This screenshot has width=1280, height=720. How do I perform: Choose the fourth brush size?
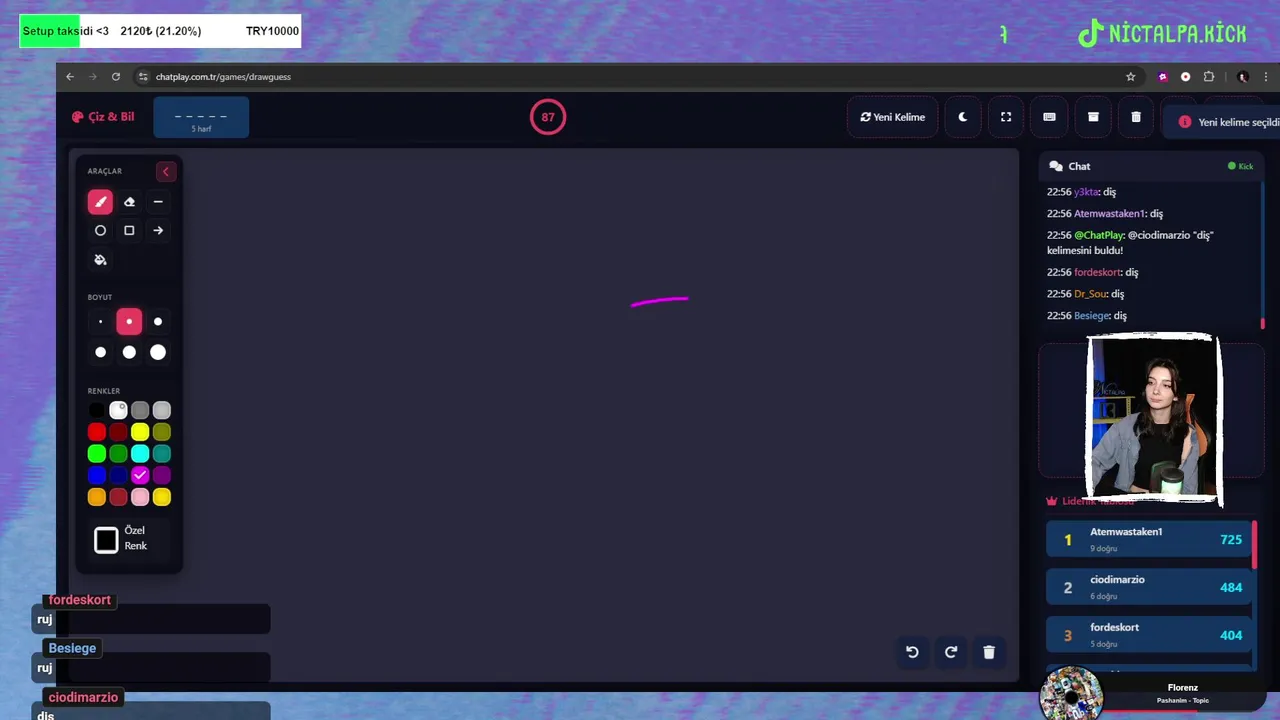(x=100, y=352)
